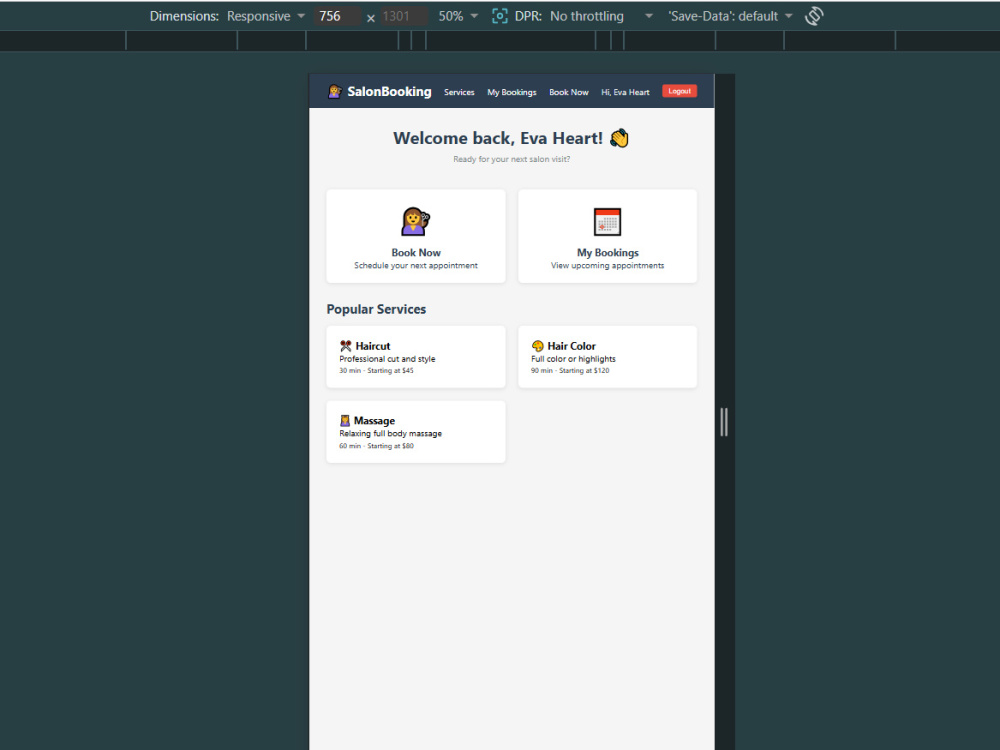This screenshot has width=1000, height=750.
Task: Click the calendar emoji in My Bookings card
Action: coord(607,221)
